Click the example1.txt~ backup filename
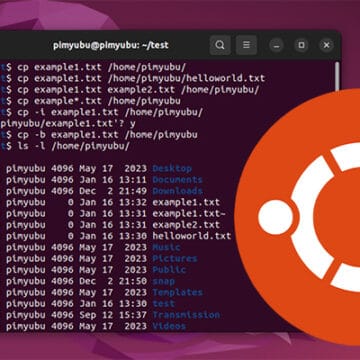 (x=189, y=213)
